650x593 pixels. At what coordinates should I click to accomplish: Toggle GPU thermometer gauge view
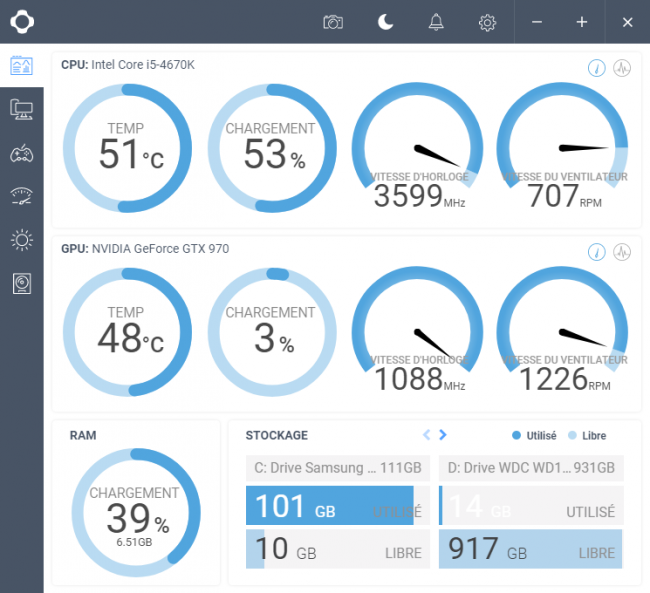597,252
